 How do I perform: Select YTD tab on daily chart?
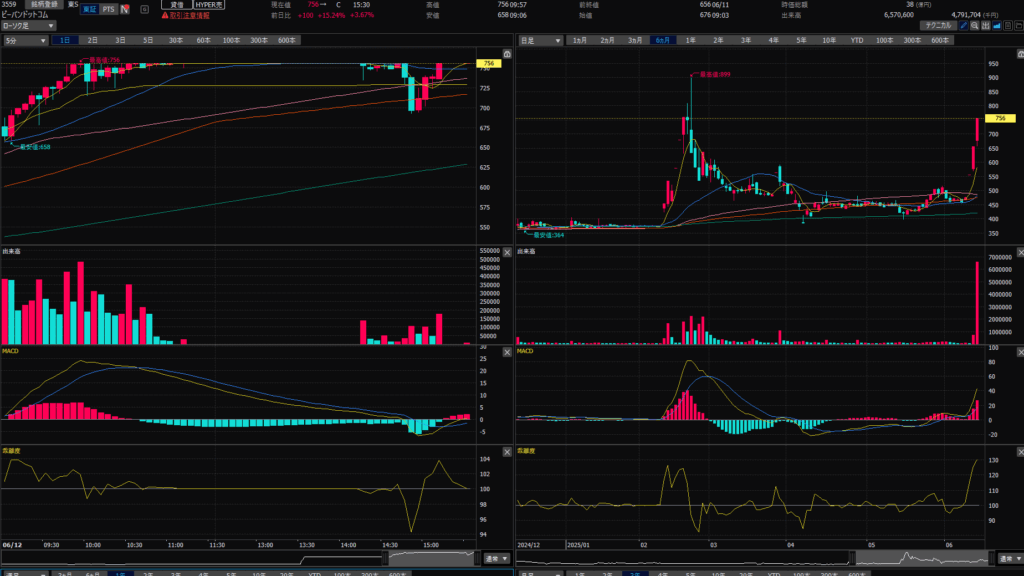857,40
